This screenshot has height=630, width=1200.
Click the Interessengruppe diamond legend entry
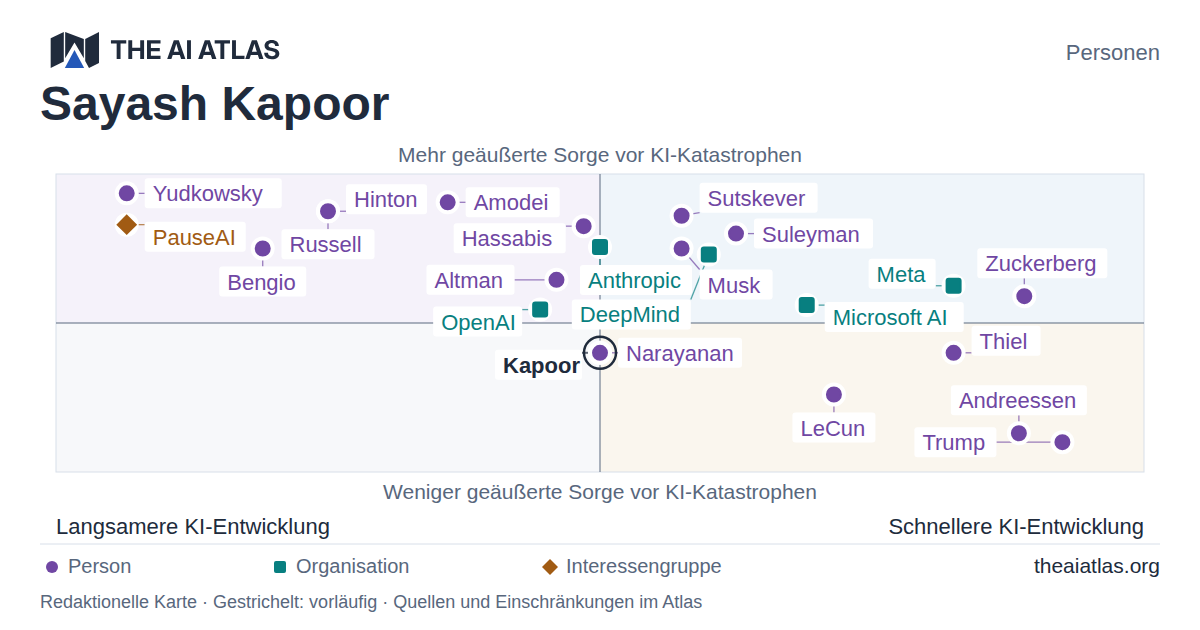(632, 567)
